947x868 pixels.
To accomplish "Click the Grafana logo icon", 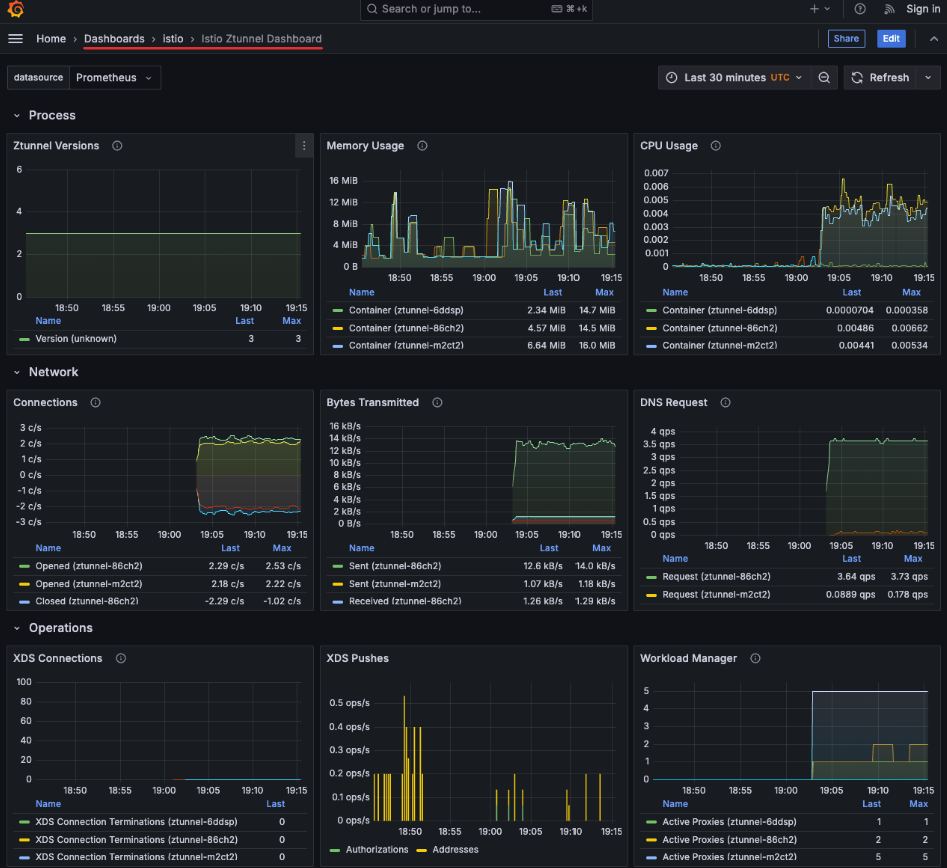I will point(16,9).
